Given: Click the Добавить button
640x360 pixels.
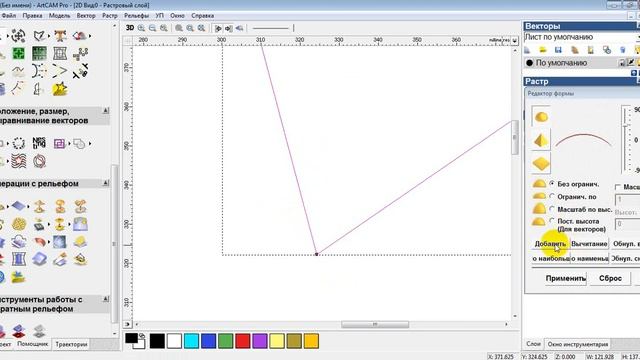Looking at the screenshot, I should [x=550, y=244].
